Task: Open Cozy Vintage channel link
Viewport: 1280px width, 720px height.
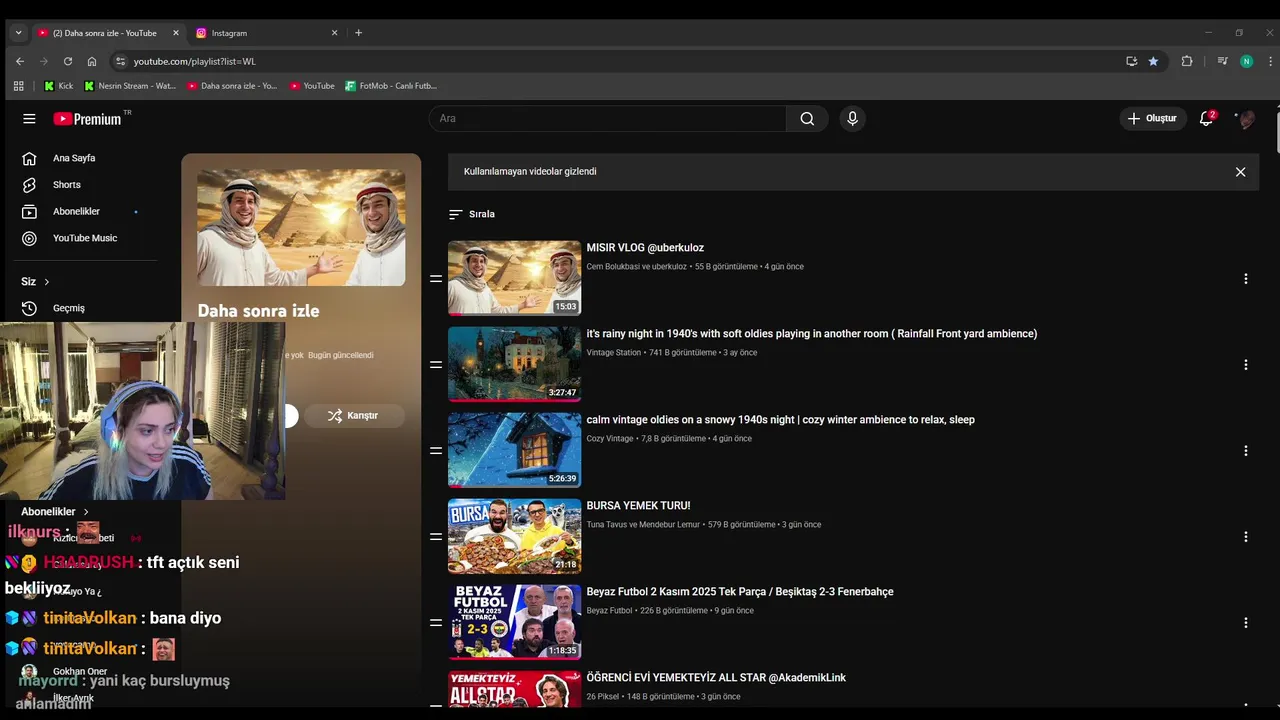Action: 610,439
